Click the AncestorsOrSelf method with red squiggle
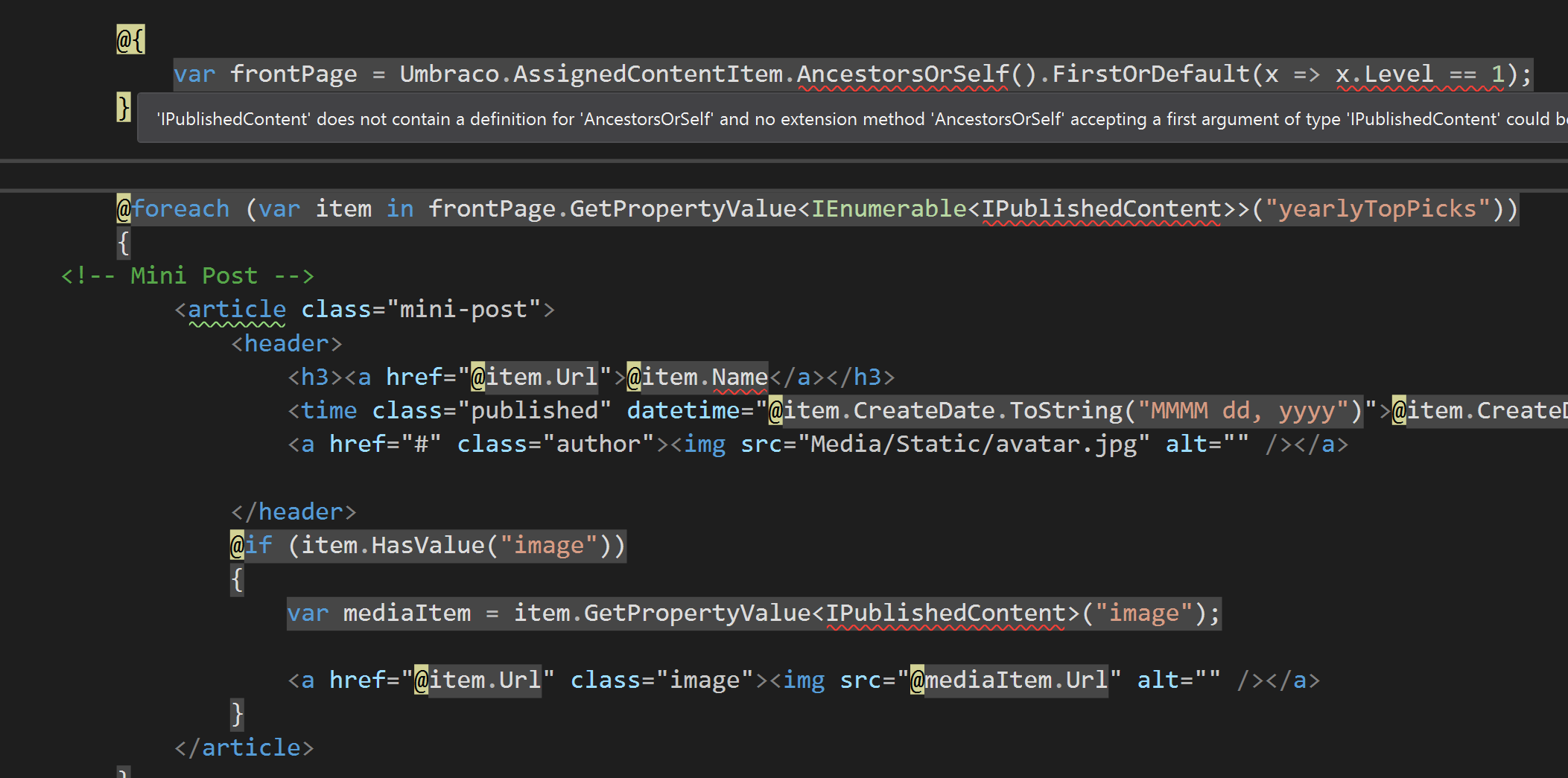The image size is (1568, 778). 902,74
